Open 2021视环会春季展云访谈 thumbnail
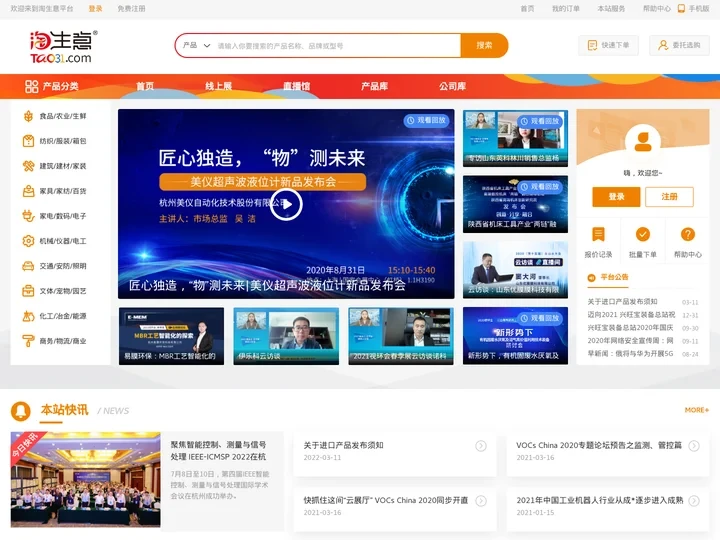 401,336
